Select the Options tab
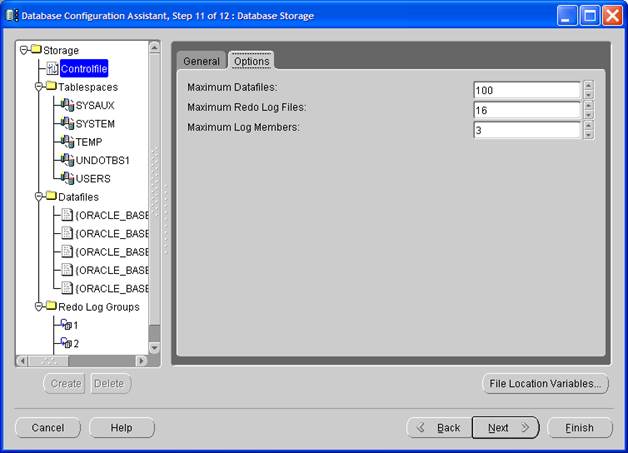Screen dimensions: 628x453 click(252, 61)
